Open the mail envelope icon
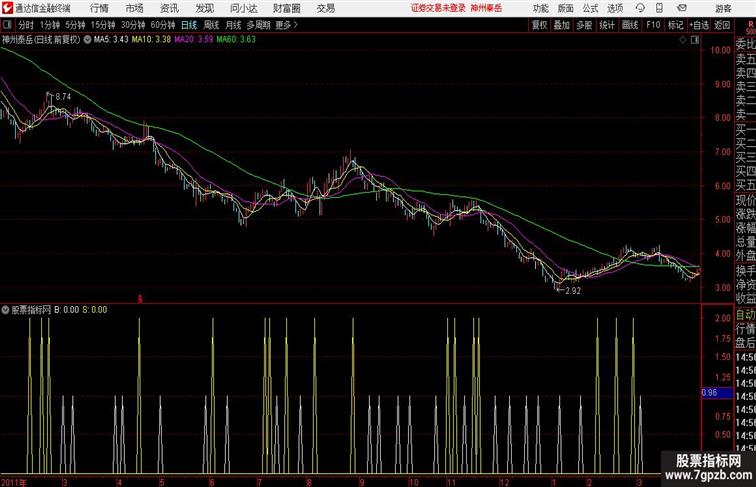756x487 pixels. pos(682,8)
